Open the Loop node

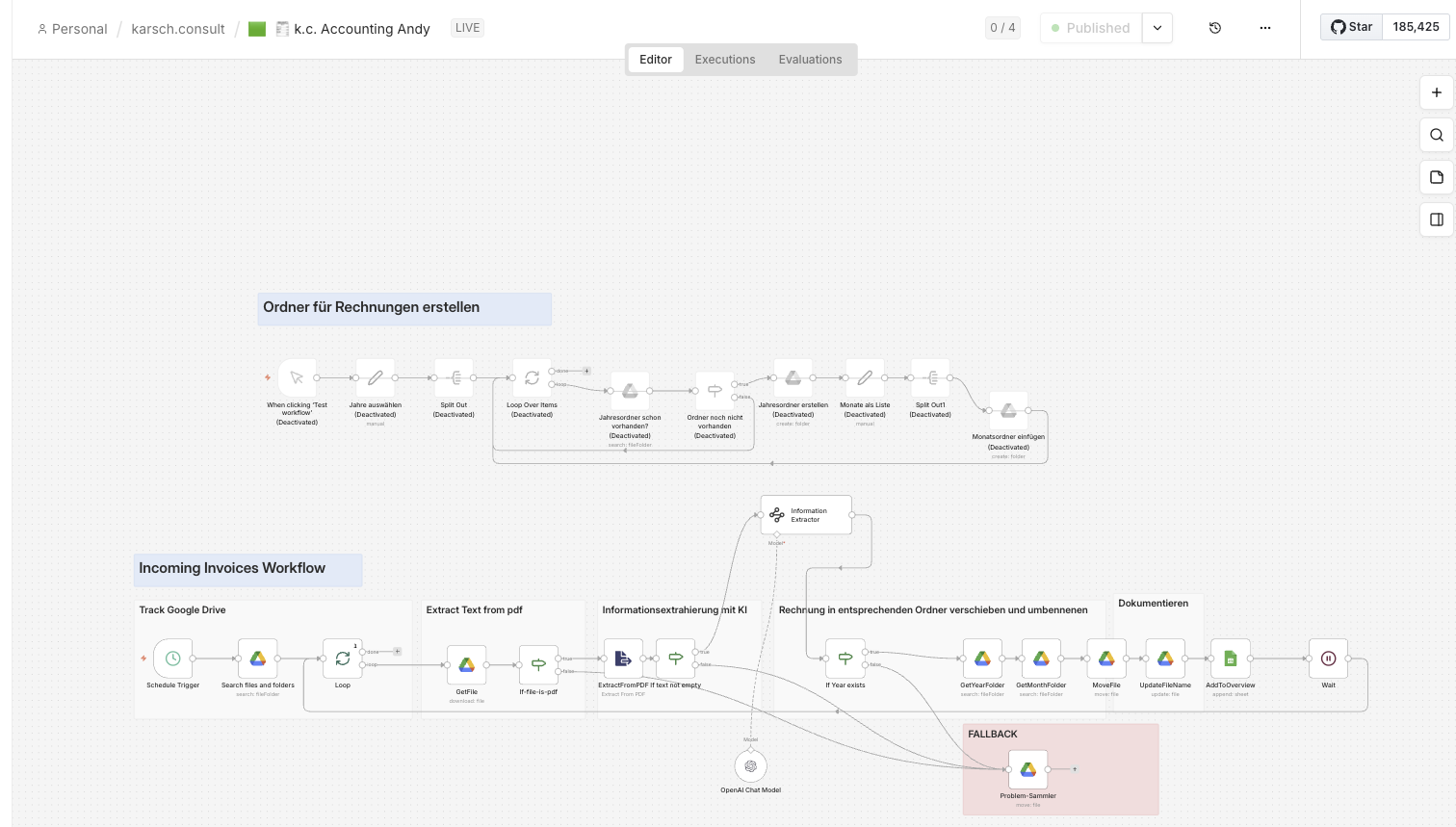tap(343, 659)
